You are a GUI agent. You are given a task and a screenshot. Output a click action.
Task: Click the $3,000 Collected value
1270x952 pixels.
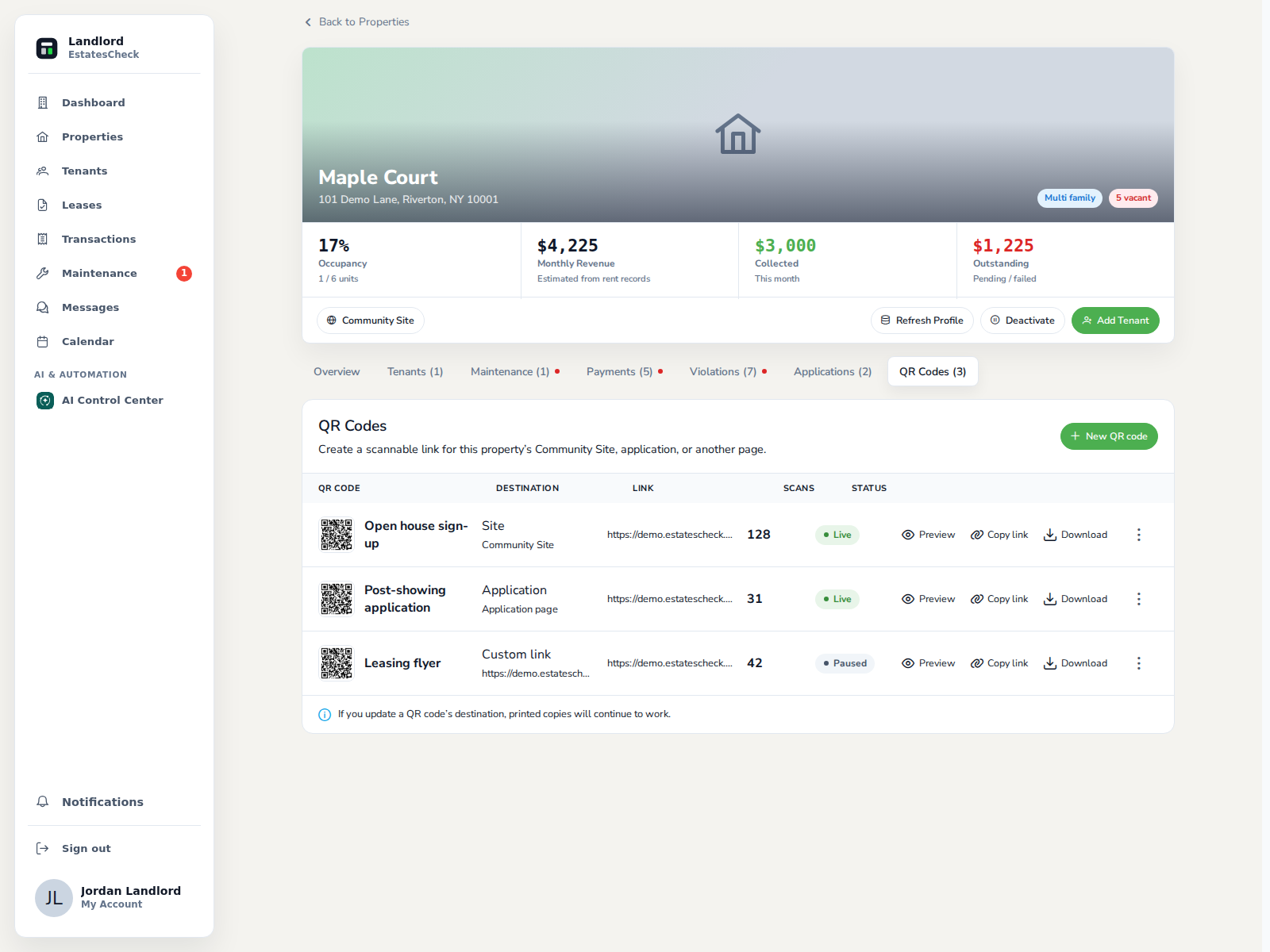785,246
